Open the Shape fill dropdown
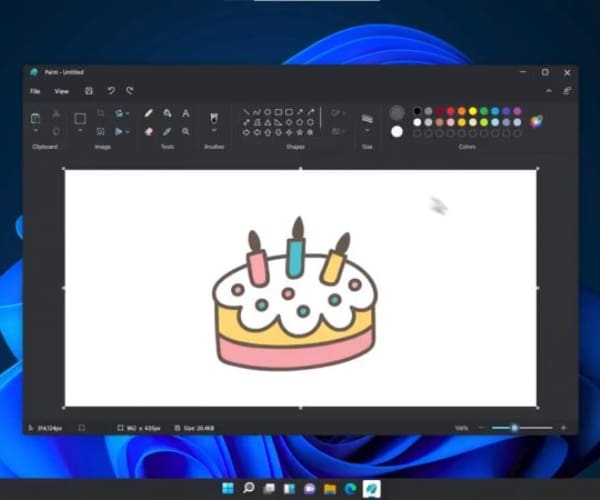Screen dimensions: 600x500 (x=338, y=132)
